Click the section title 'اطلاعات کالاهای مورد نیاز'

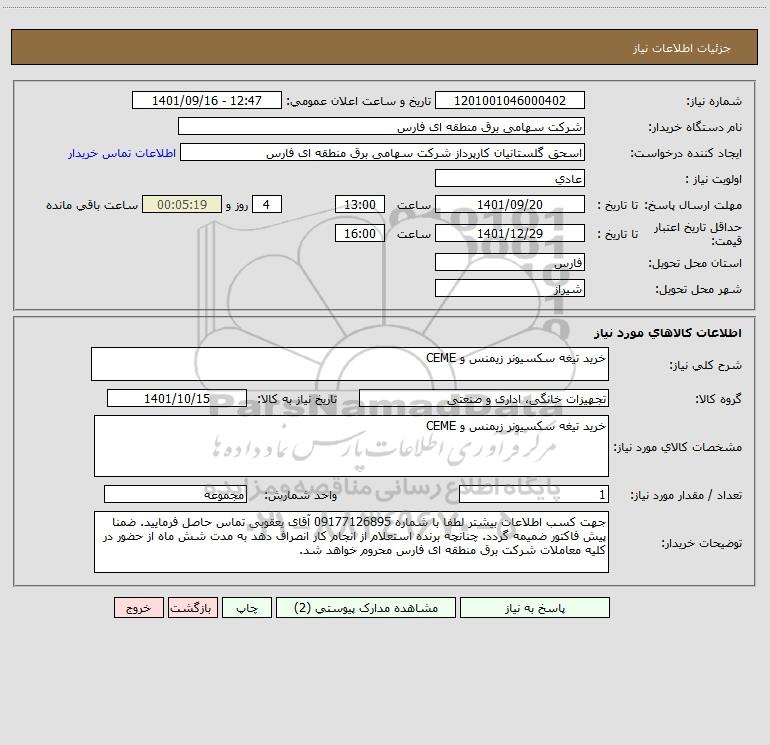(x=668, y=333)
